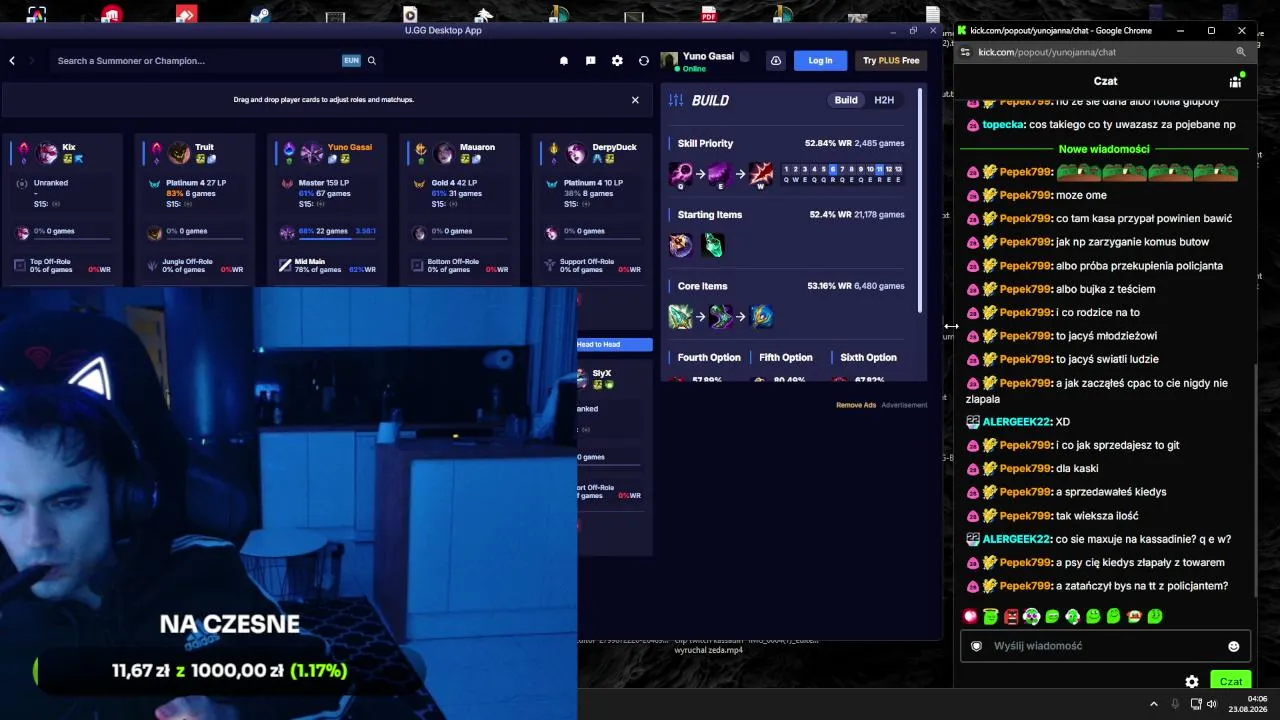Click the Fourth Option heading
Viewport: 1280px width, 720px height.
(x=709, y=357)
